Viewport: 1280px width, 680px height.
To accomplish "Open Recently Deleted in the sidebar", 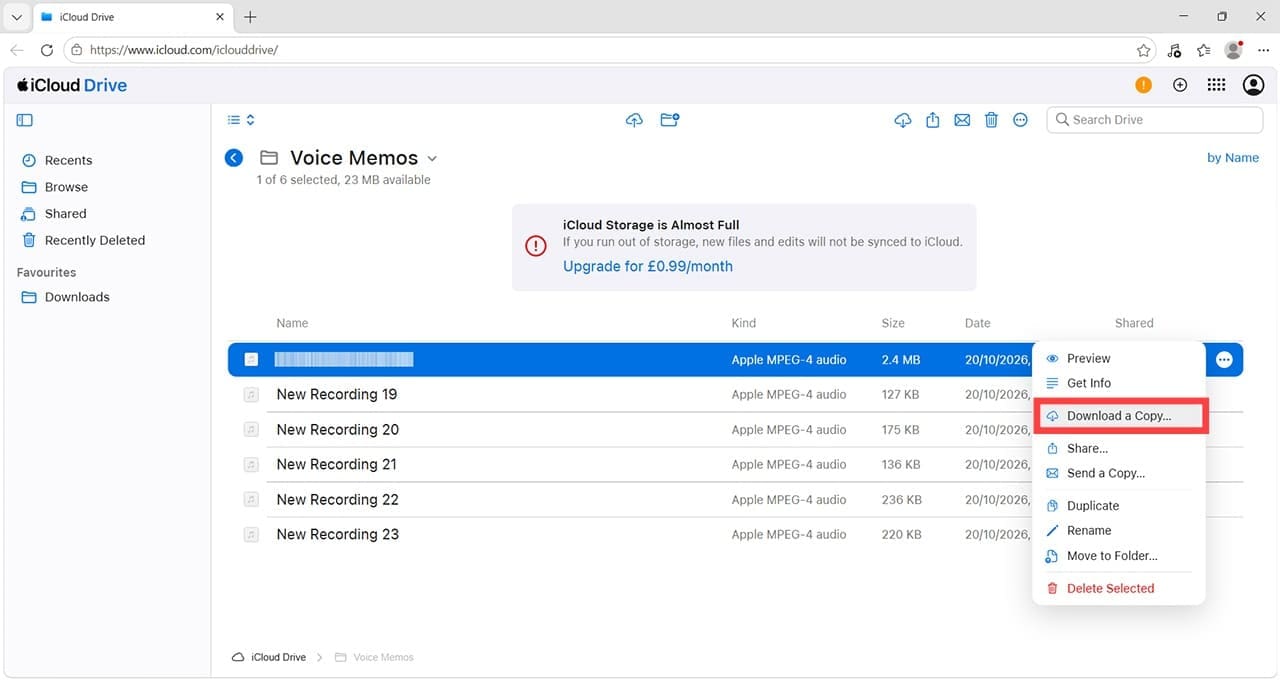I will pos(95,241).
